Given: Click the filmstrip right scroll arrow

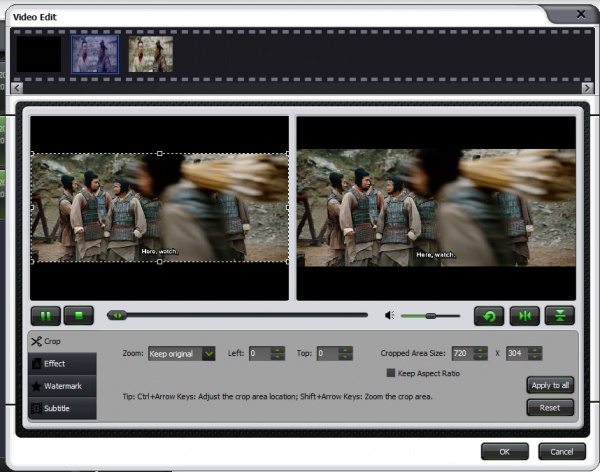Looking at the screenshot, I should coord(587,88).
